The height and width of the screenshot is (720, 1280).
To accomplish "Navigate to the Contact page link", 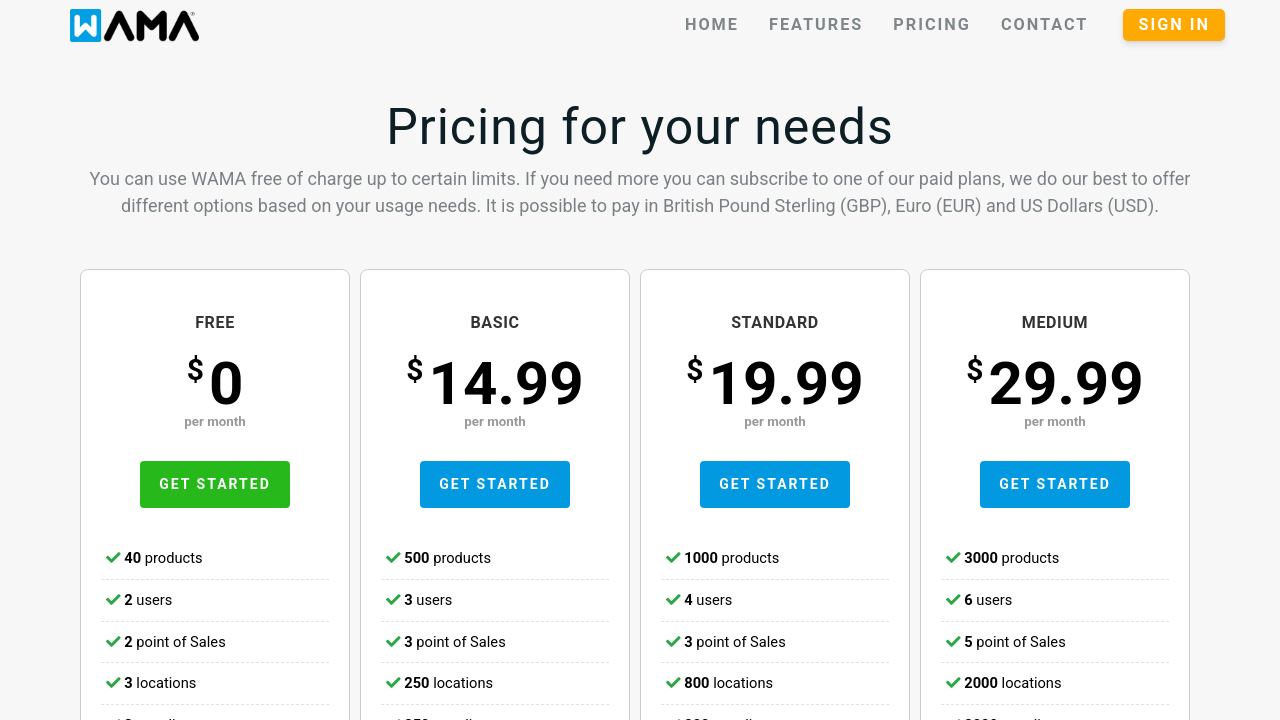I will 1043,25.
